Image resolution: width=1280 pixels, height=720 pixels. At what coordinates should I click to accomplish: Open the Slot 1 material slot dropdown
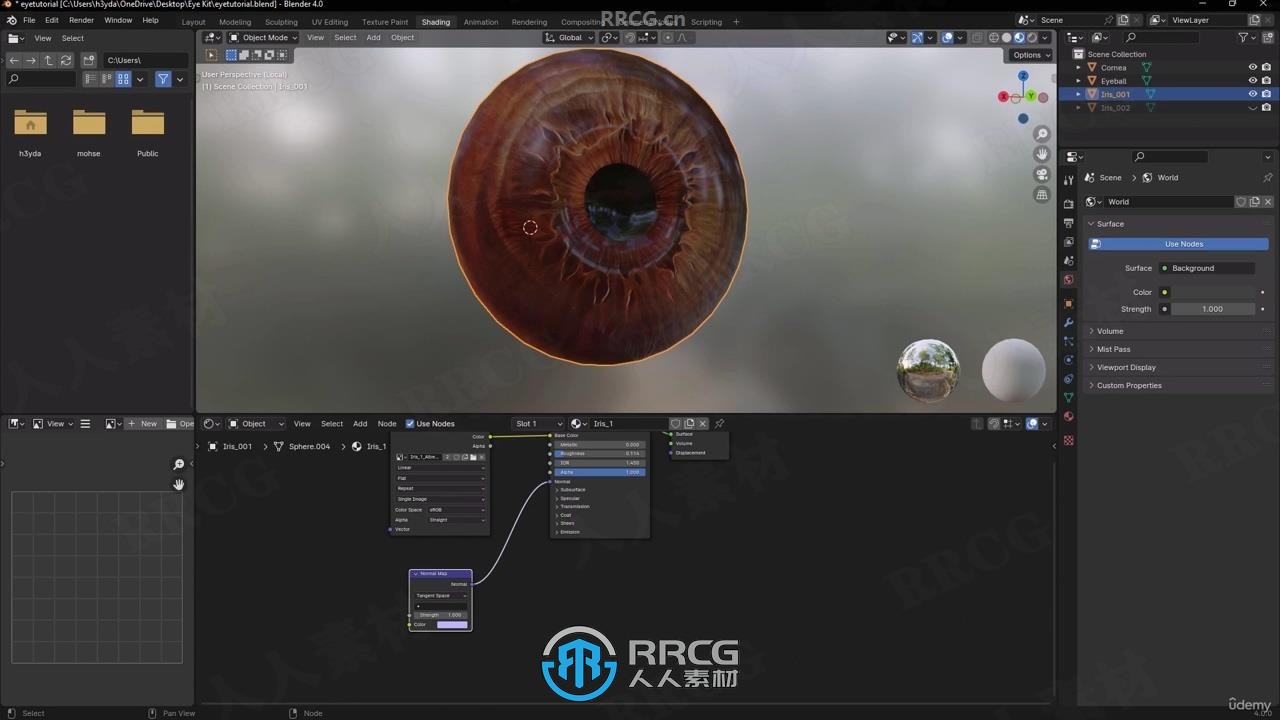tap(539, 424)
